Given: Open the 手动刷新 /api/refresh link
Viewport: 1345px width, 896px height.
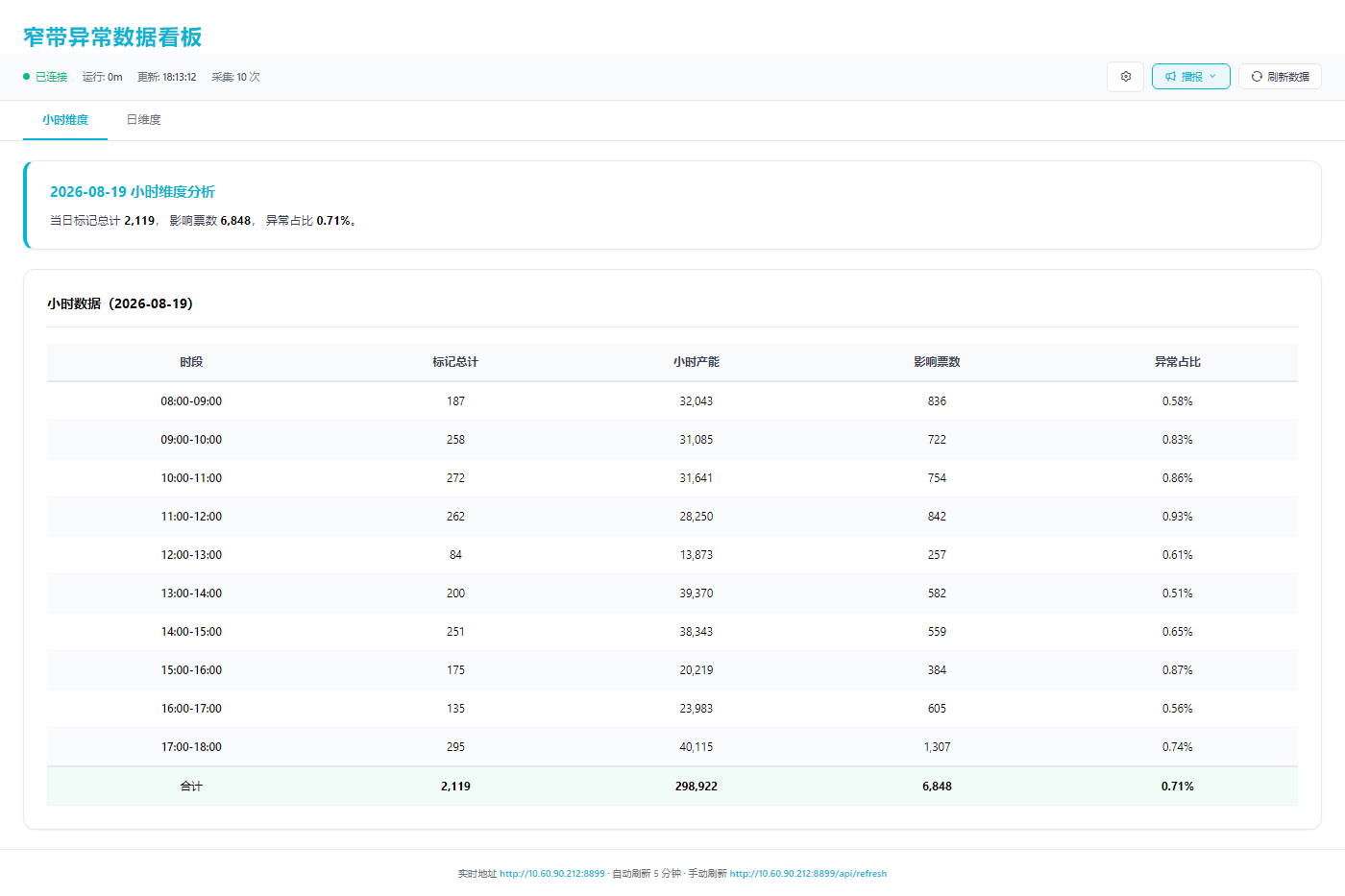Looking at the screenshot, I should [x=808, y=874].
